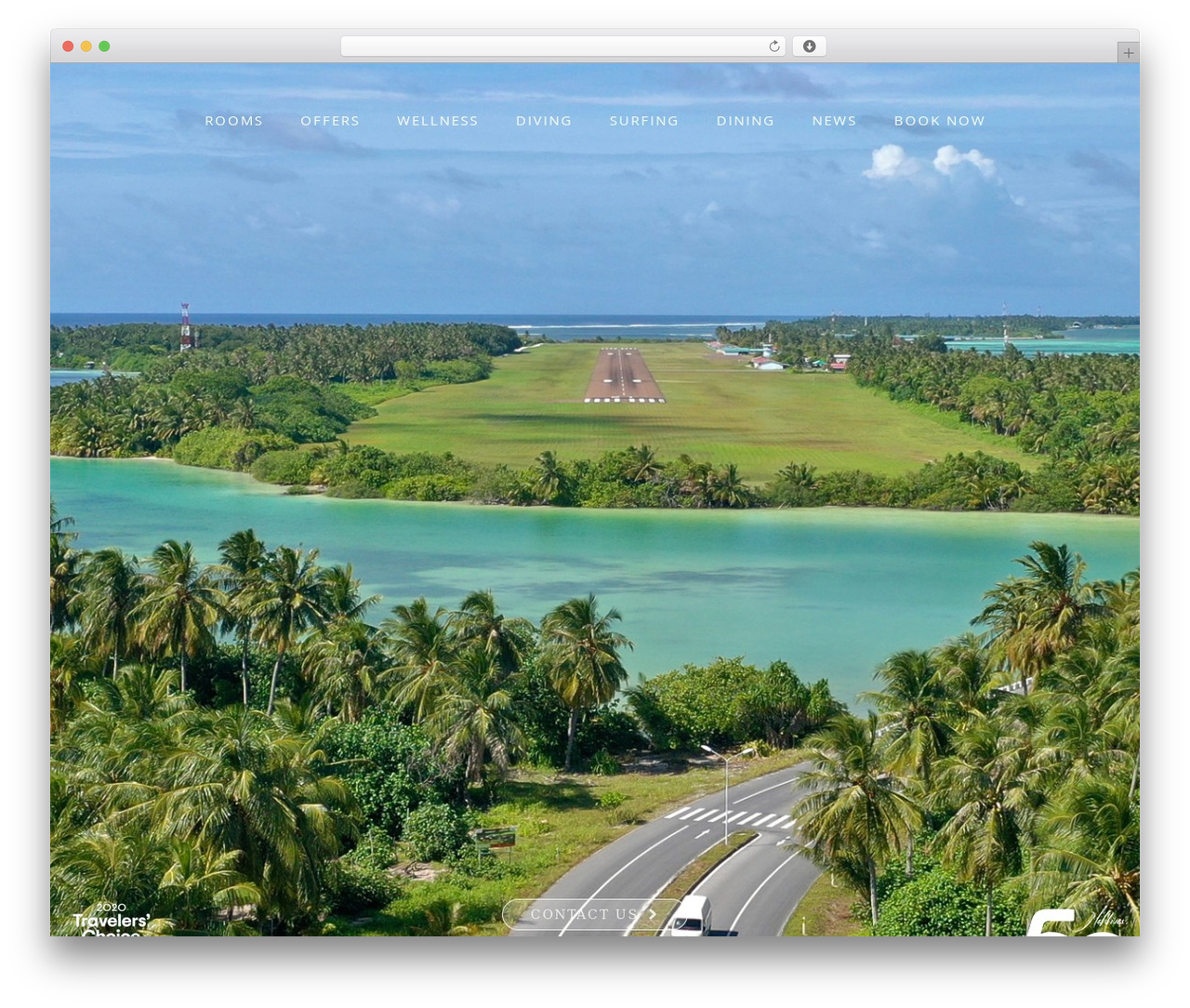This screenshot has height=1008, width=1190.
Task: Go to the Offers page
Action: [x=330, y=121]
